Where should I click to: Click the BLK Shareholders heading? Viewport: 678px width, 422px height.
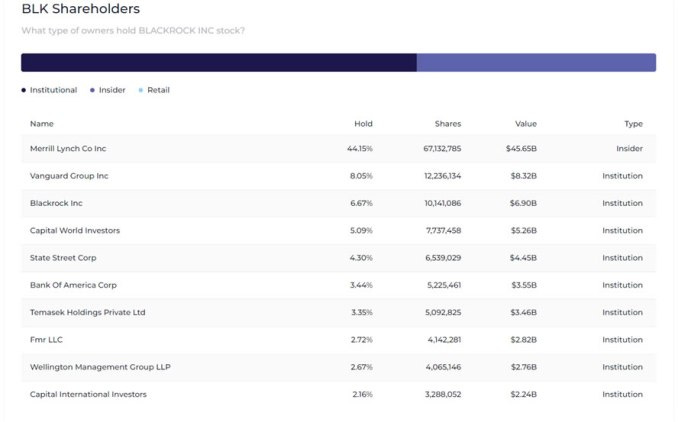click(81, 9)
